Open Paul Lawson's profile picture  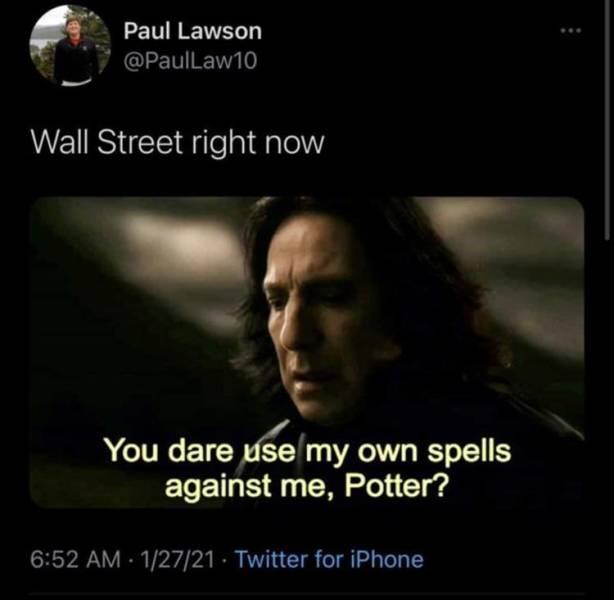pos(70,46)
